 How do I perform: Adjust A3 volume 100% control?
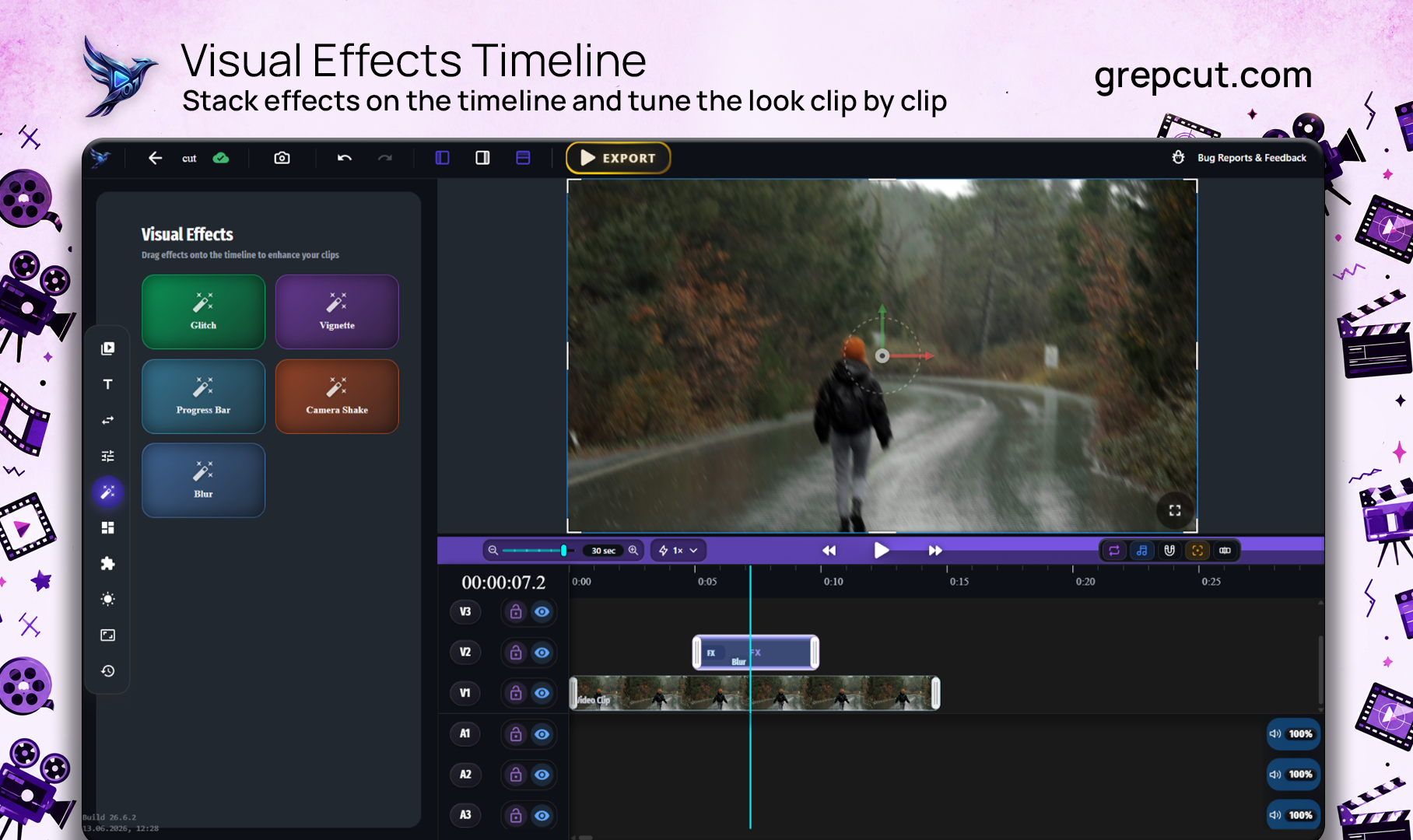(x=1293, y=815)
